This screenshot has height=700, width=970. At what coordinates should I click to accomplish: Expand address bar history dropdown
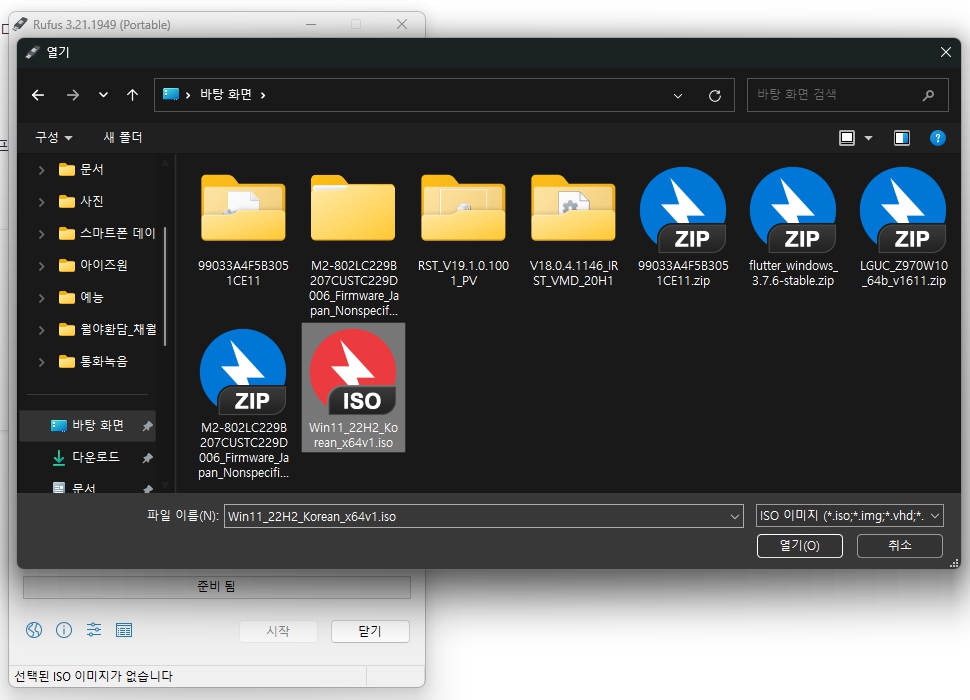click(x=678, y=96)
